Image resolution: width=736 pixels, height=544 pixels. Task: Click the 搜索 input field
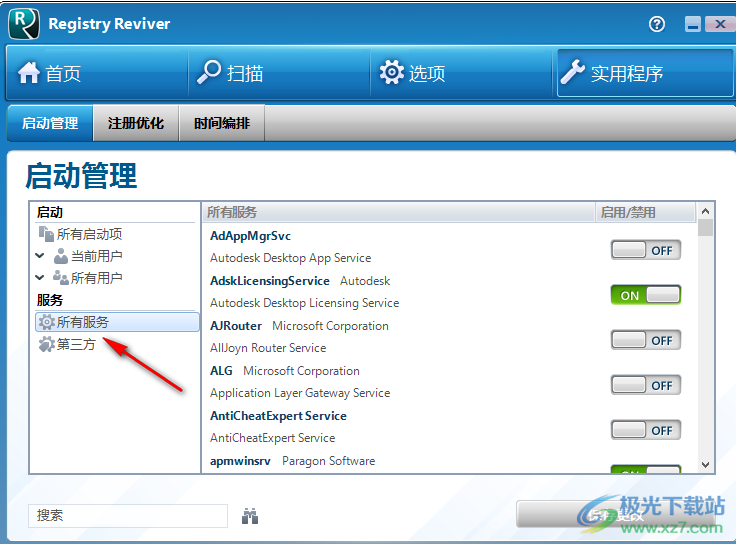pos(128,516)
